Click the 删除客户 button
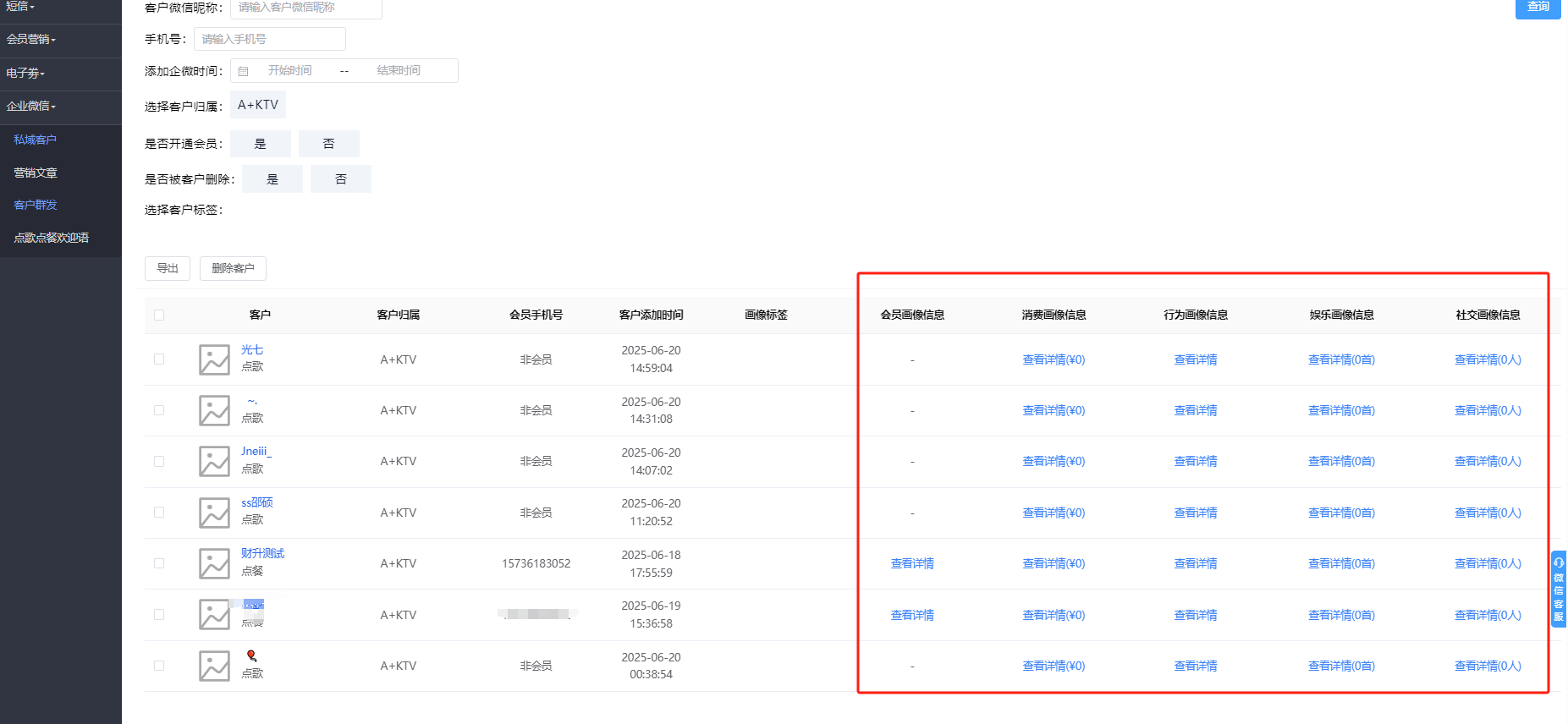 tap(233, 268)
